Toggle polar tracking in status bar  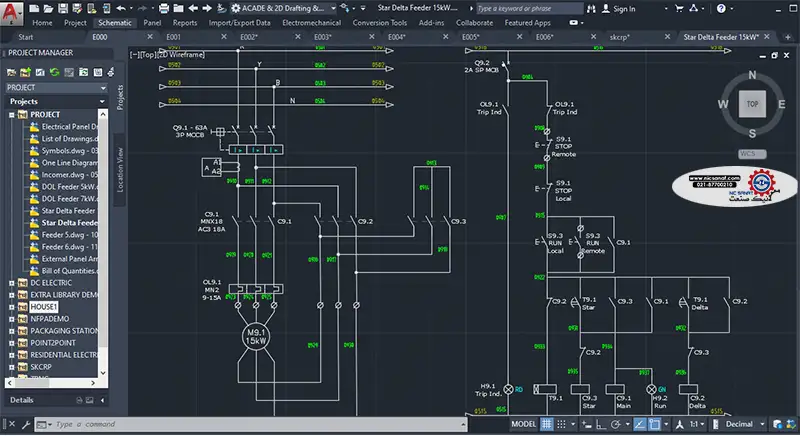[x=616, y=424]
